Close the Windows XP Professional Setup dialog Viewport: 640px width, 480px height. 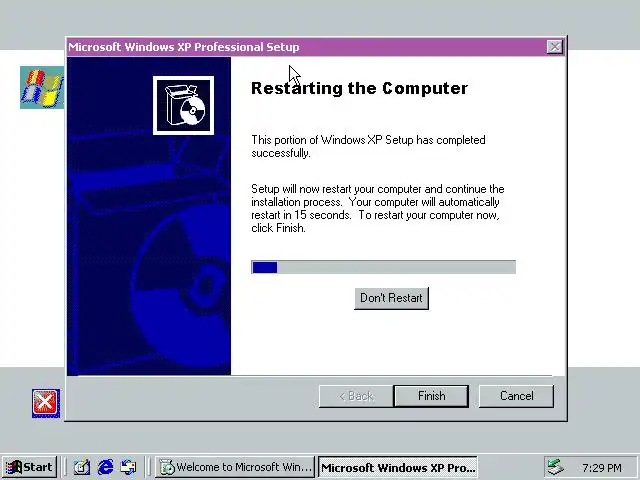(554, 47)
